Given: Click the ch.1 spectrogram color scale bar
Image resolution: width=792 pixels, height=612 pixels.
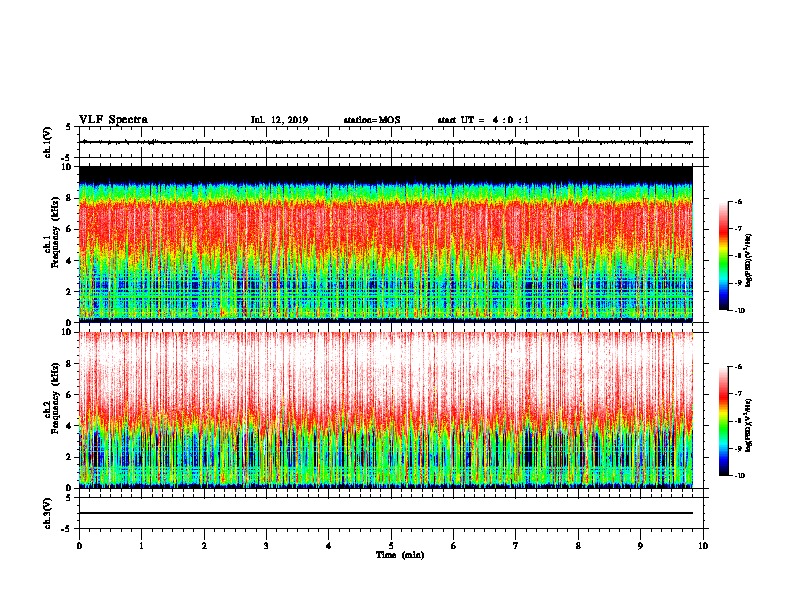Looking at the screenshot, I should (x=723, y=256).
